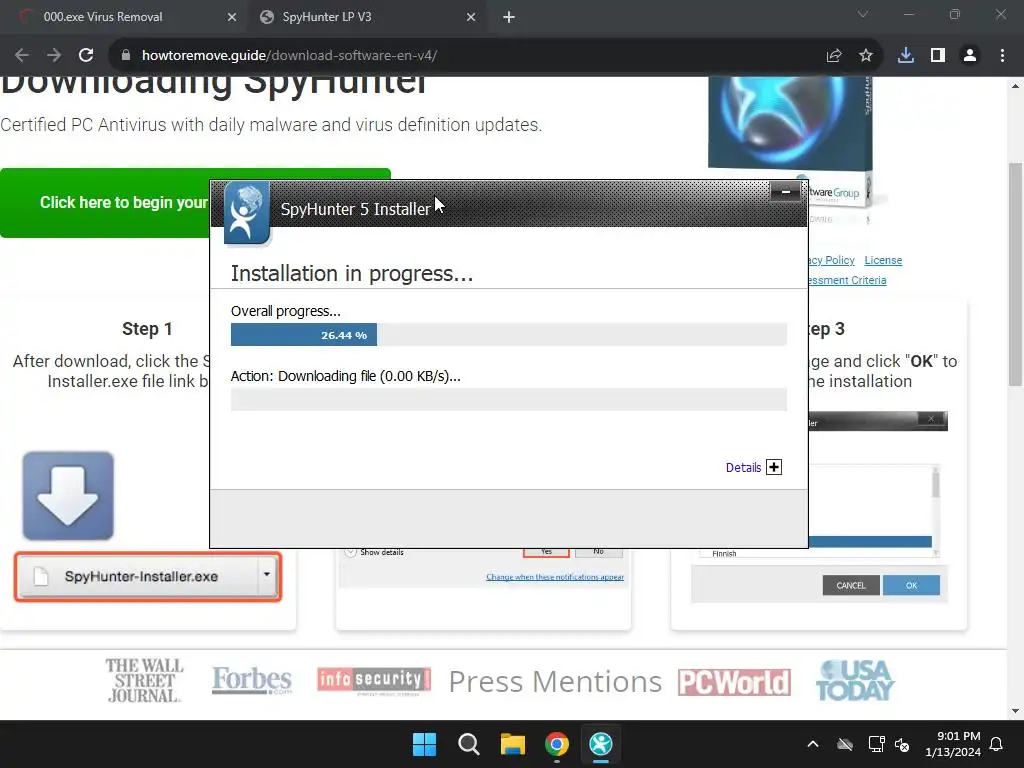1024x768 pixels.
Task: Click the SpyHunter product box image
Action: [x=790, y=124]
